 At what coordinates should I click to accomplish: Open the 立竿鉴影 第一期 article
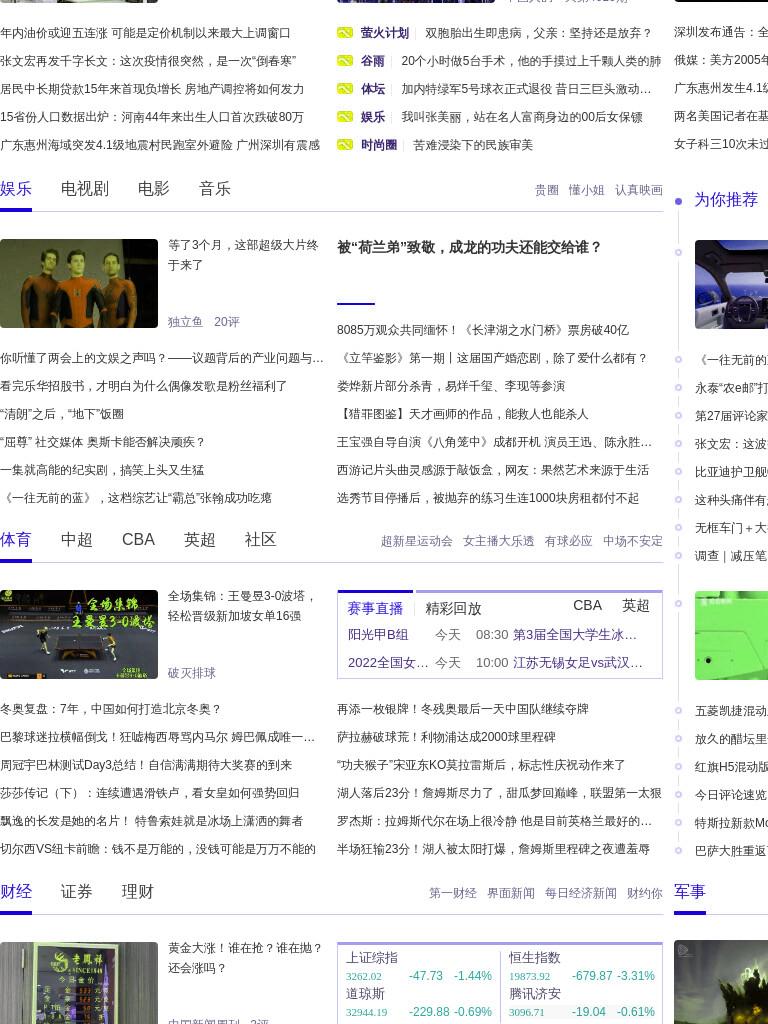(492, 358)
